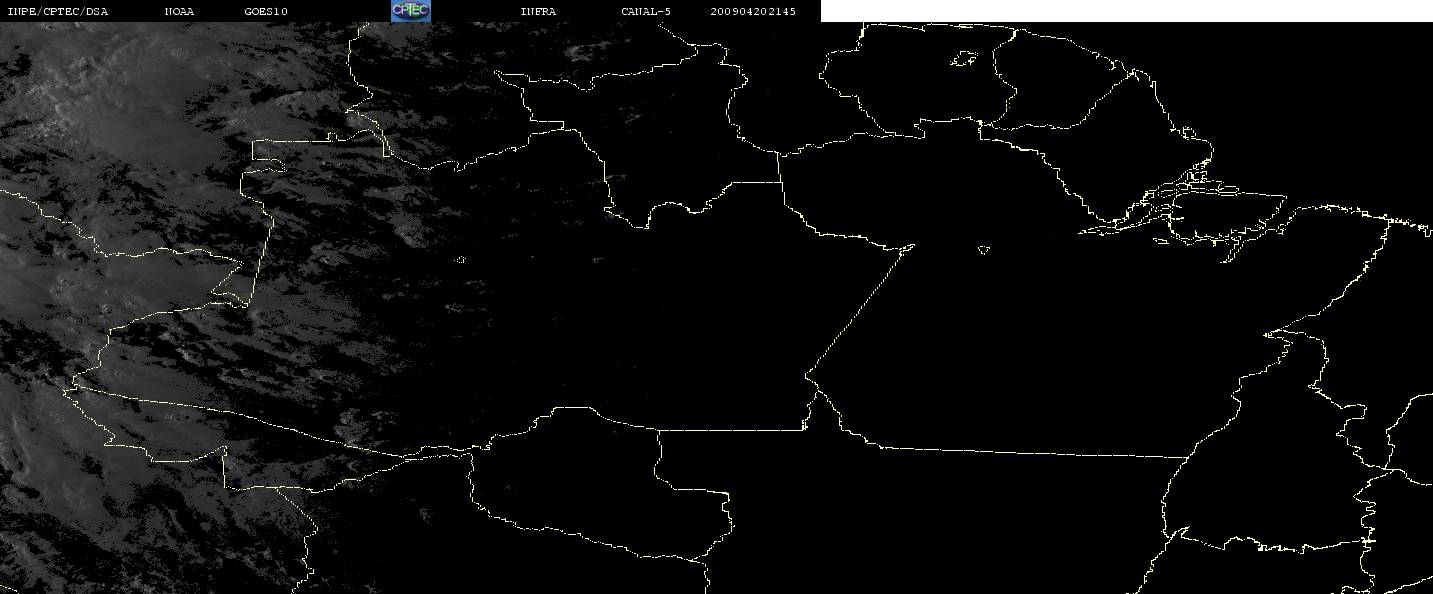Click the GOES10 satellite label
The width and height of the screenshot is (1433, 594).
266,11
